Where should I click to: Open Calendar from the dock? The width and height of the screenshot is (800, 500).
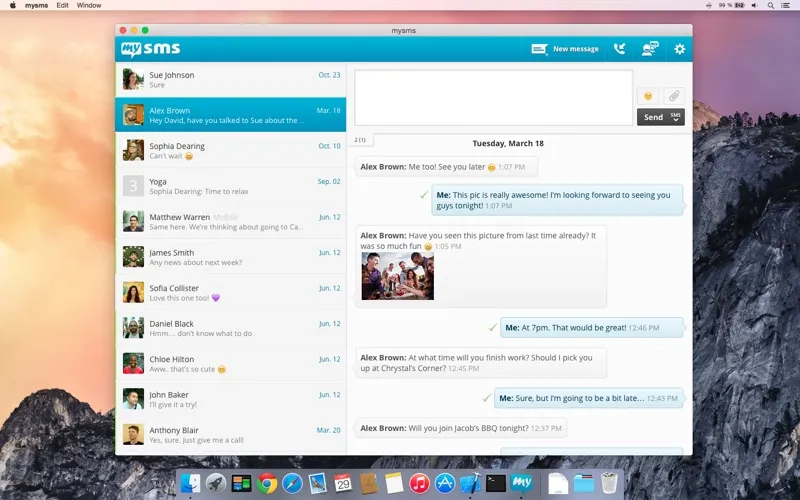(343, 482)
